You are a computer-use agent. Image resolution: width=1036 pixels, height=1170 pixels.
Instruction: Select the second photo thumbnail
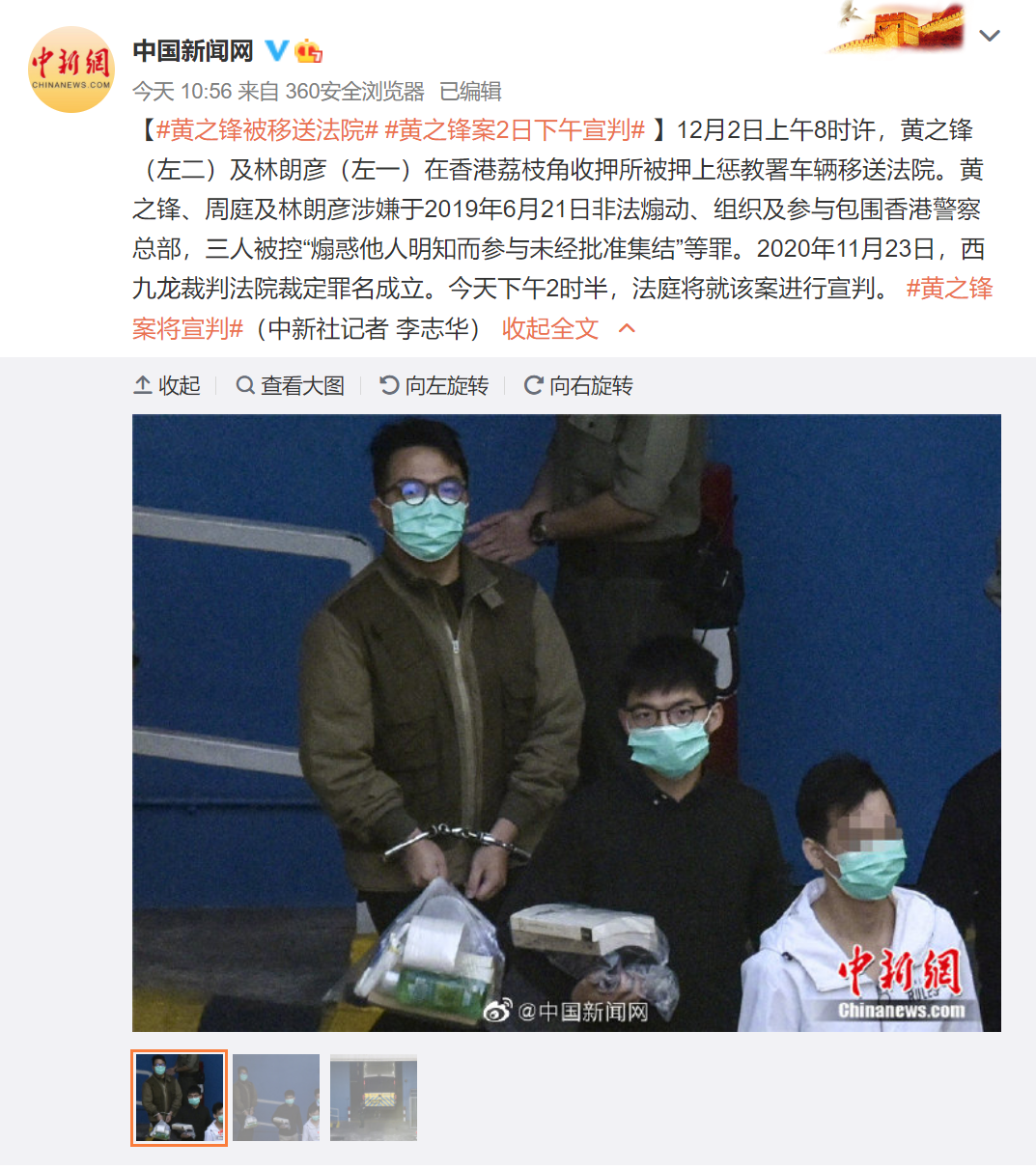point(276,1098)
